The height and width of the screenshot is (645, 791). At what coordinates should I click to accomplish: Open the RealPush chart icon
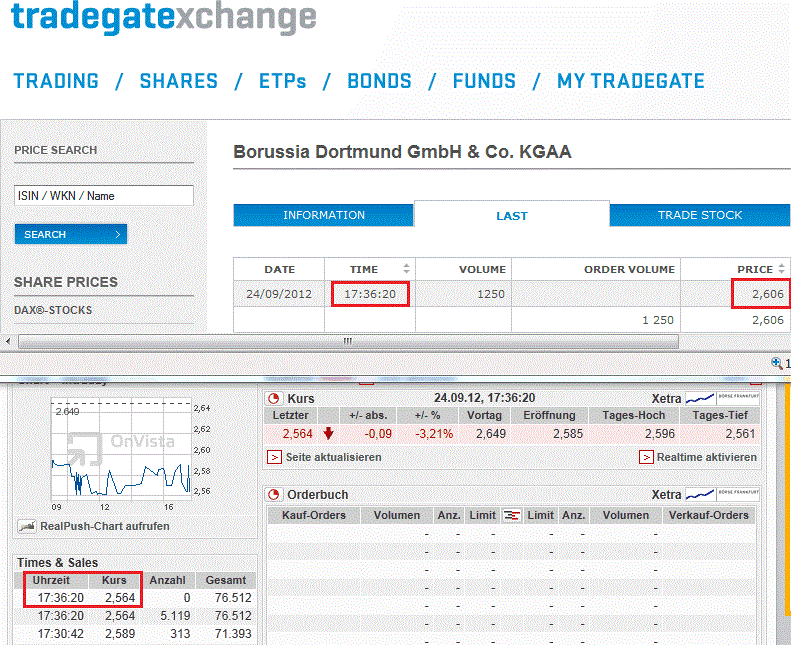coord(27,526)
